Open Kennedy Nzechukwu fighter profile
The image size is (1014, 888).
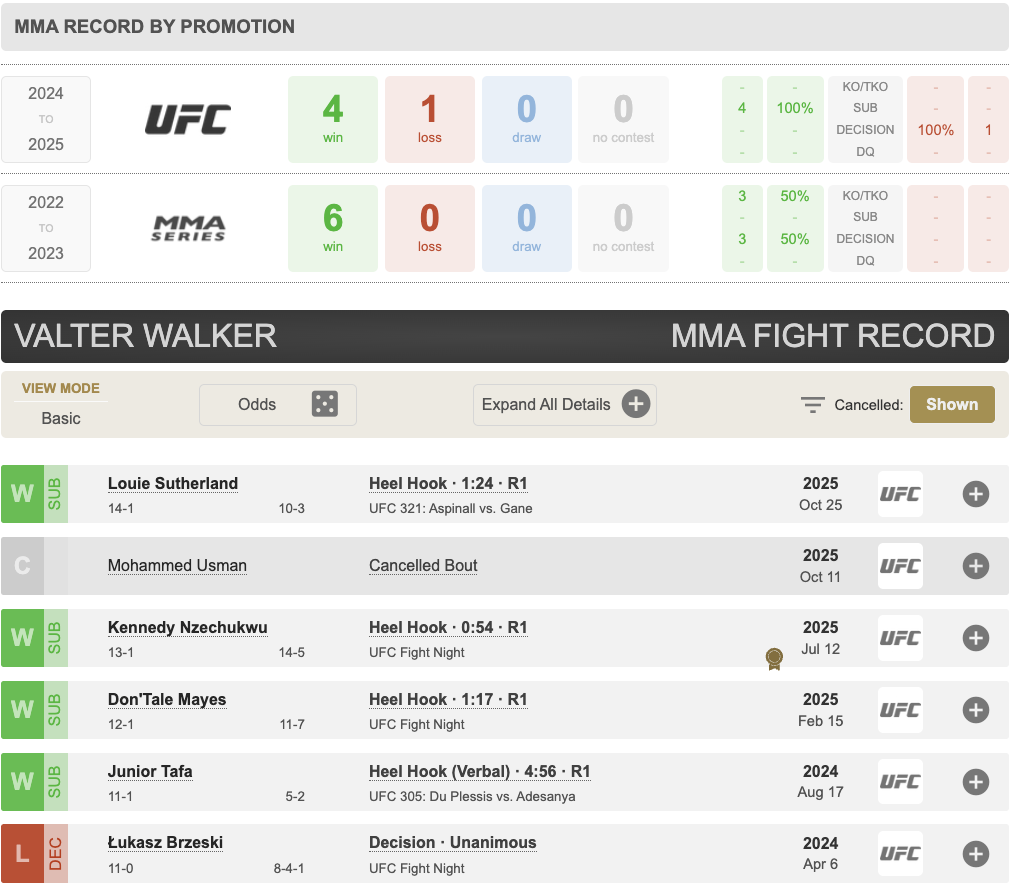tap(187, 627)
